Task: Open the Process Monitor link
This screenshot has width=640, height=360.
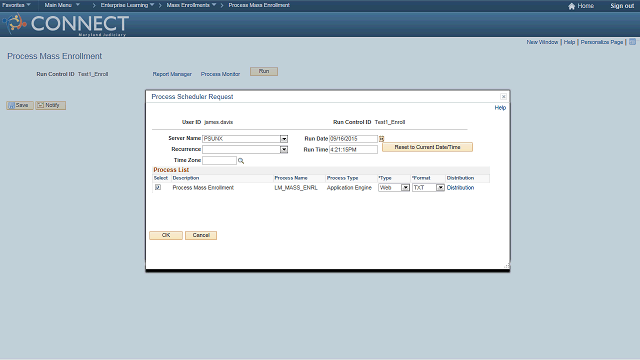Action: (x=220, y=74)
